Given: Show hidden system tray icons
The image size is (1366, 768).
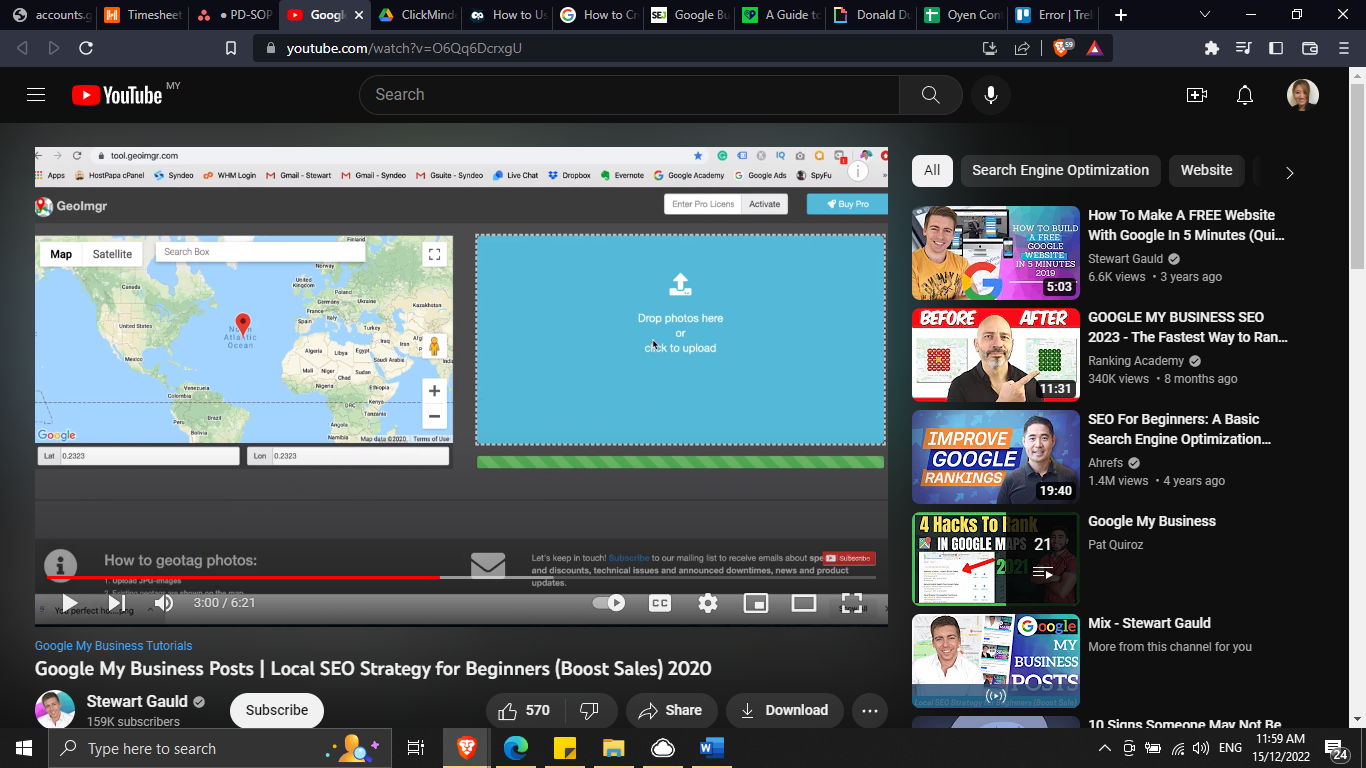Looking at the screenshot, I should (x=1104, y=748).
